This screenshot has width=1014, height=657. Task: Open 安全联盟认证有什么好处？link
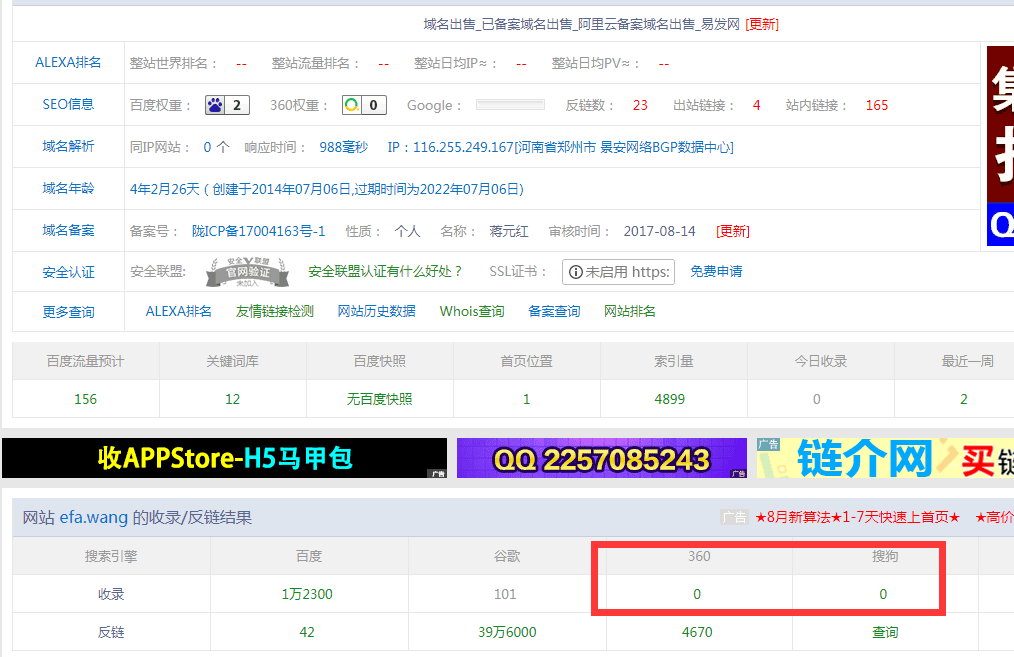386,271
